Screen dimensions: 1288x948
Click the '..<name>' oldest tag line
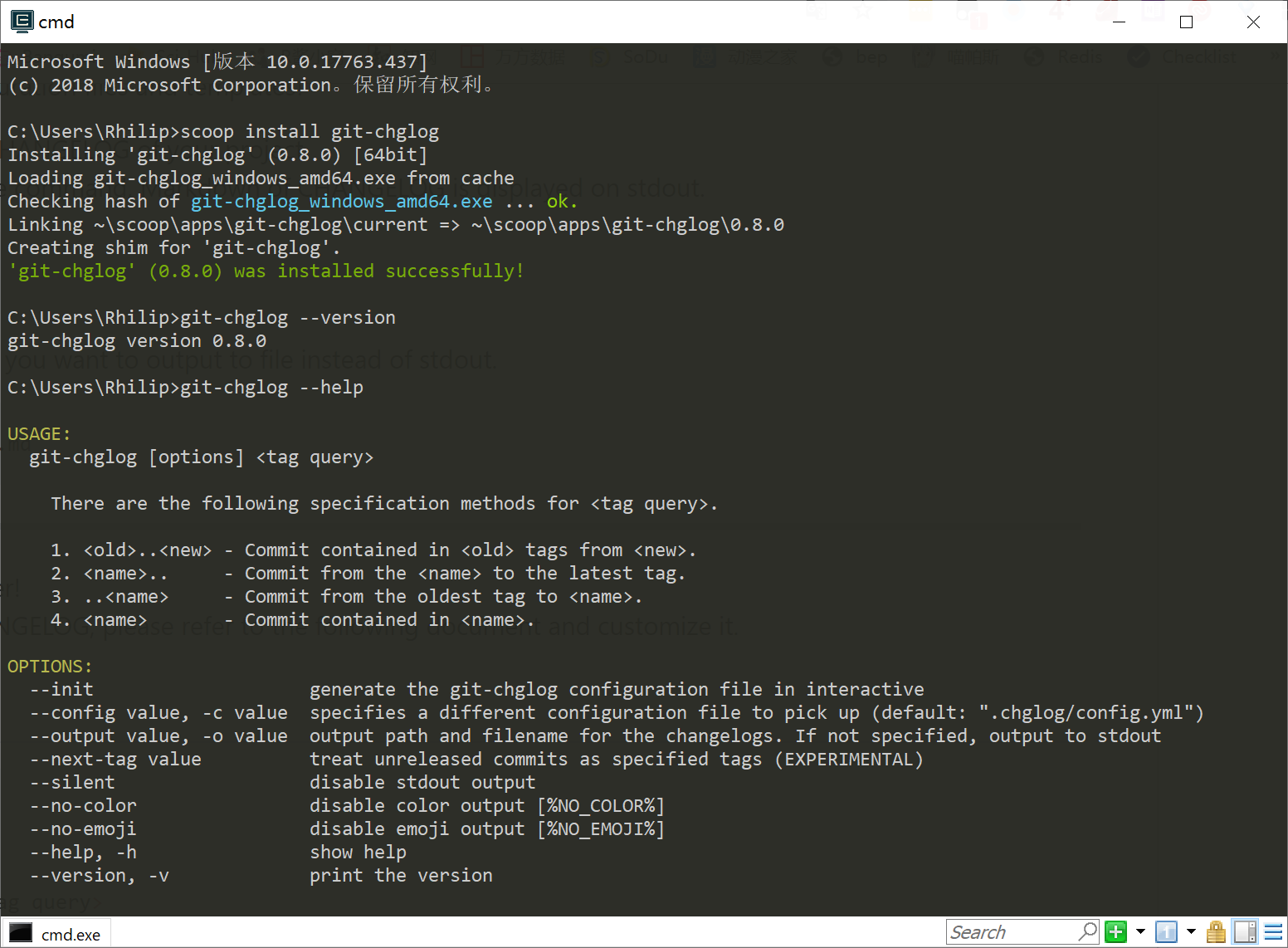[x=346, y=596]
